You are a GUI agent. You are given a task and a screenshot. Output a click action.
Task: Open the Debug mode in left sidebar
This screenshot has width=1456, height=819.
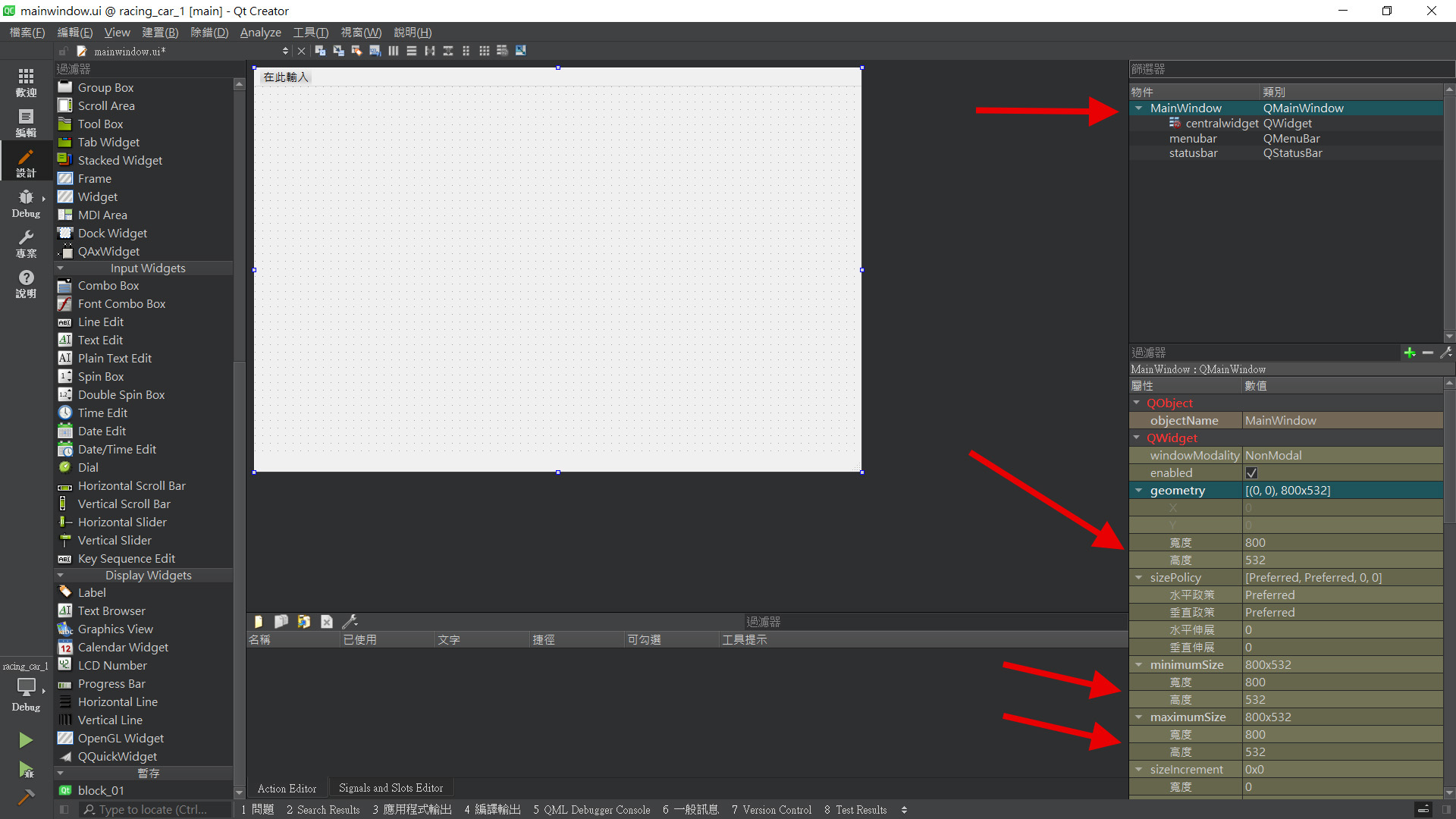point(26,203)
